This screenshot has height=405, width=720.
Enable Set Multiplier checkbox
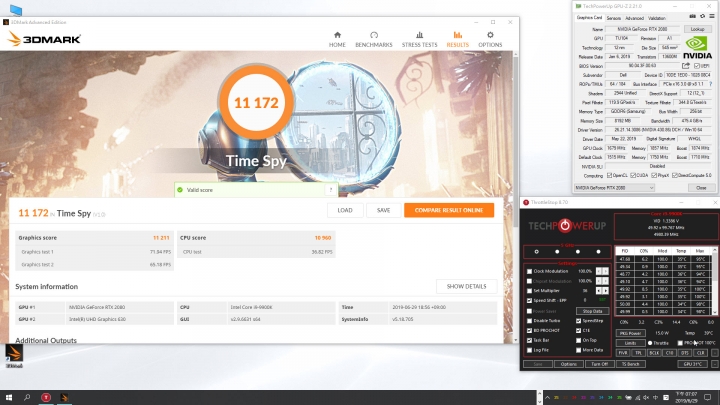(x=529, y=291)
